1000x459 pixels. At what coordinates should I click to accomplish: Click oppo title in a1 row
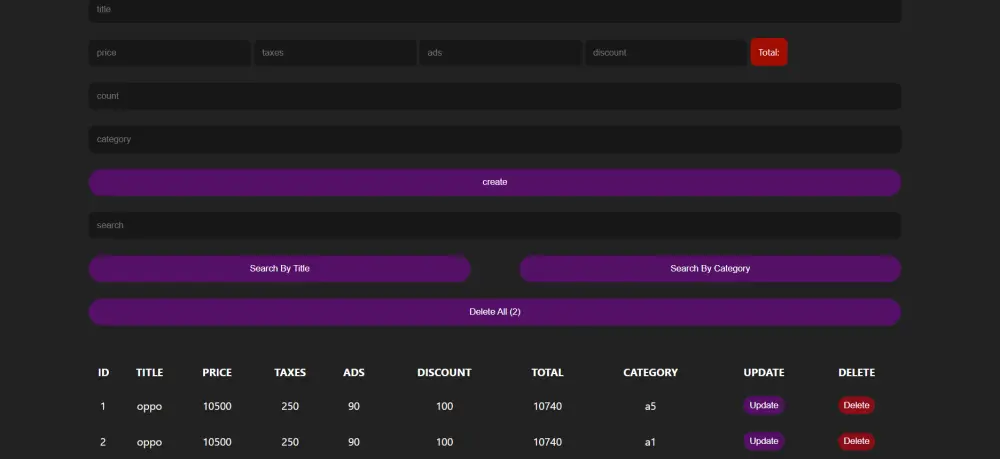click(x=149, y=442)
